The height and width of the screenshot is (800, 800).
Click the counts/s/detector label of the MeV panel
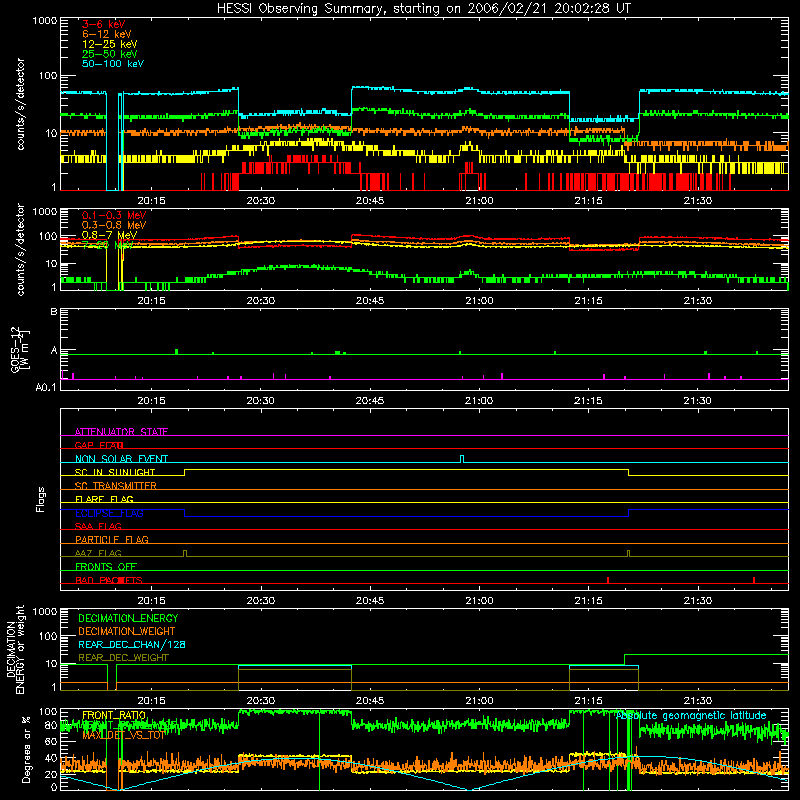[x=20, y=249]
